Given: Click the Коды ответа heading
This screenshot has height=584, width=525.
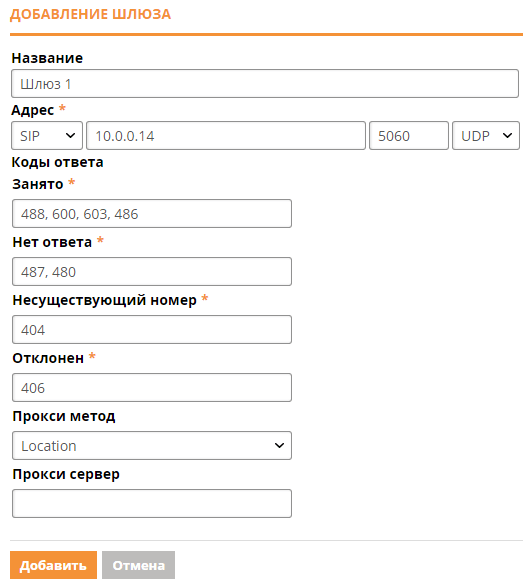Looking at the screenshot, I should 57,162.
